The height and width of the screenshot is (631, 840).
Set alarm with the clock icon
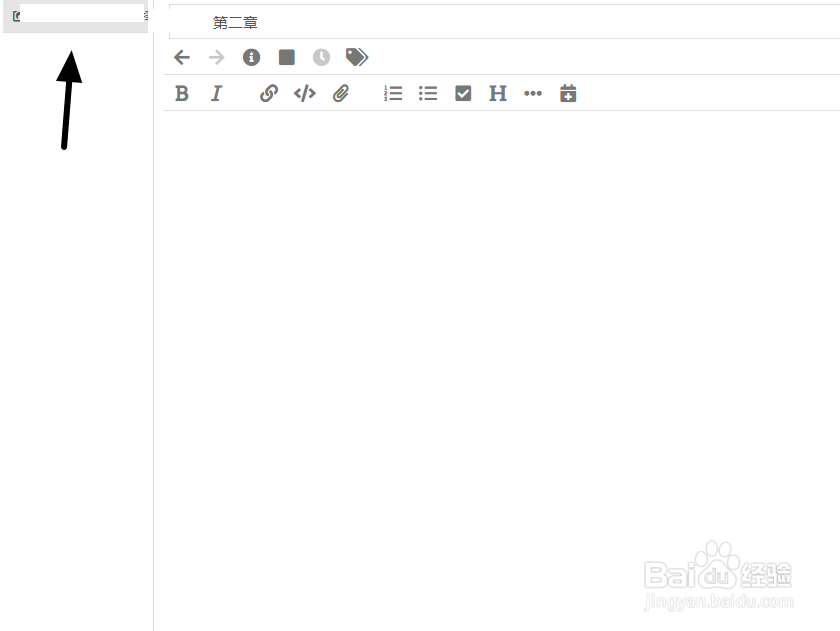tap(321, 57)
